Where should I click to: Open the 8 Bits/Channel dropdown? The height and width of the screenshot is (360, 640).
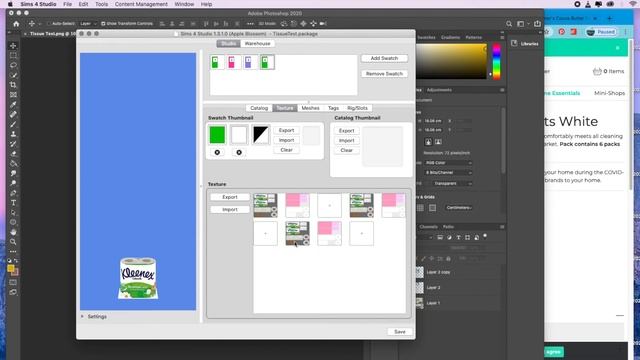[x=448, y=173]
